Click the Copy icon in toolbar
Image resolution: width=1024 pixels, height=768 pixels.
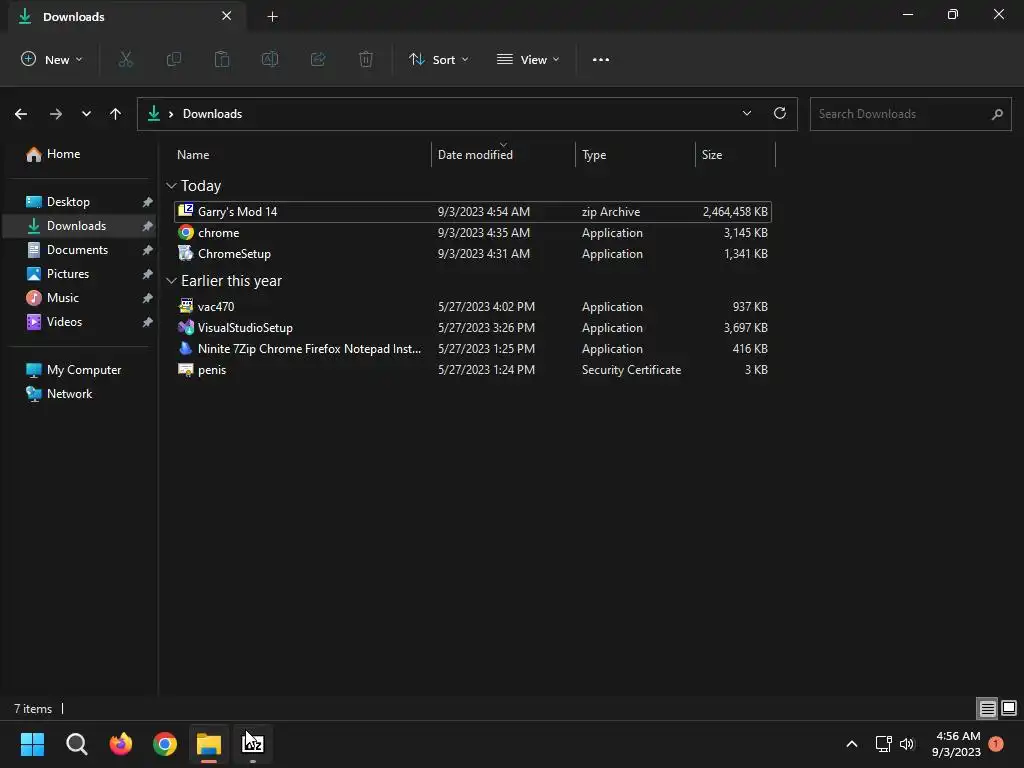click(174, 59)
